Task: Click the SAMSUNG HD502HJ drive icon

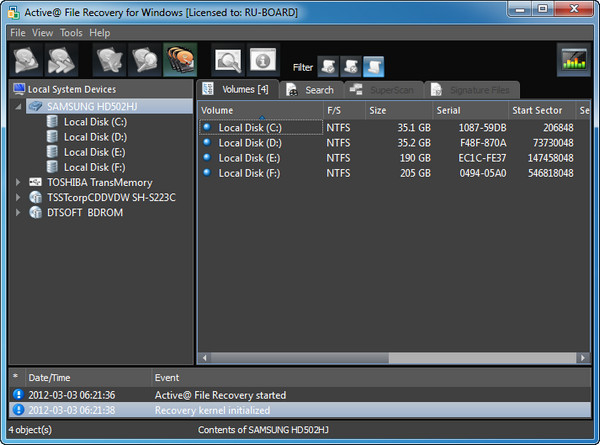Action: [35, 106]
